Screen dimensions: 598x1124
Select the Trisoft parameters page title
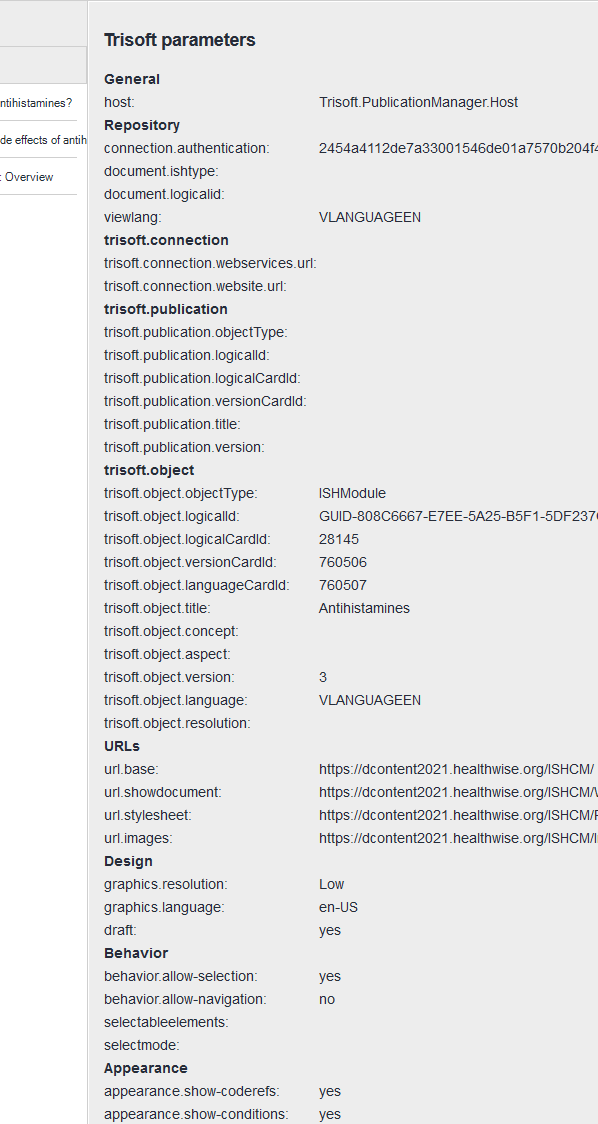point(179,40)
